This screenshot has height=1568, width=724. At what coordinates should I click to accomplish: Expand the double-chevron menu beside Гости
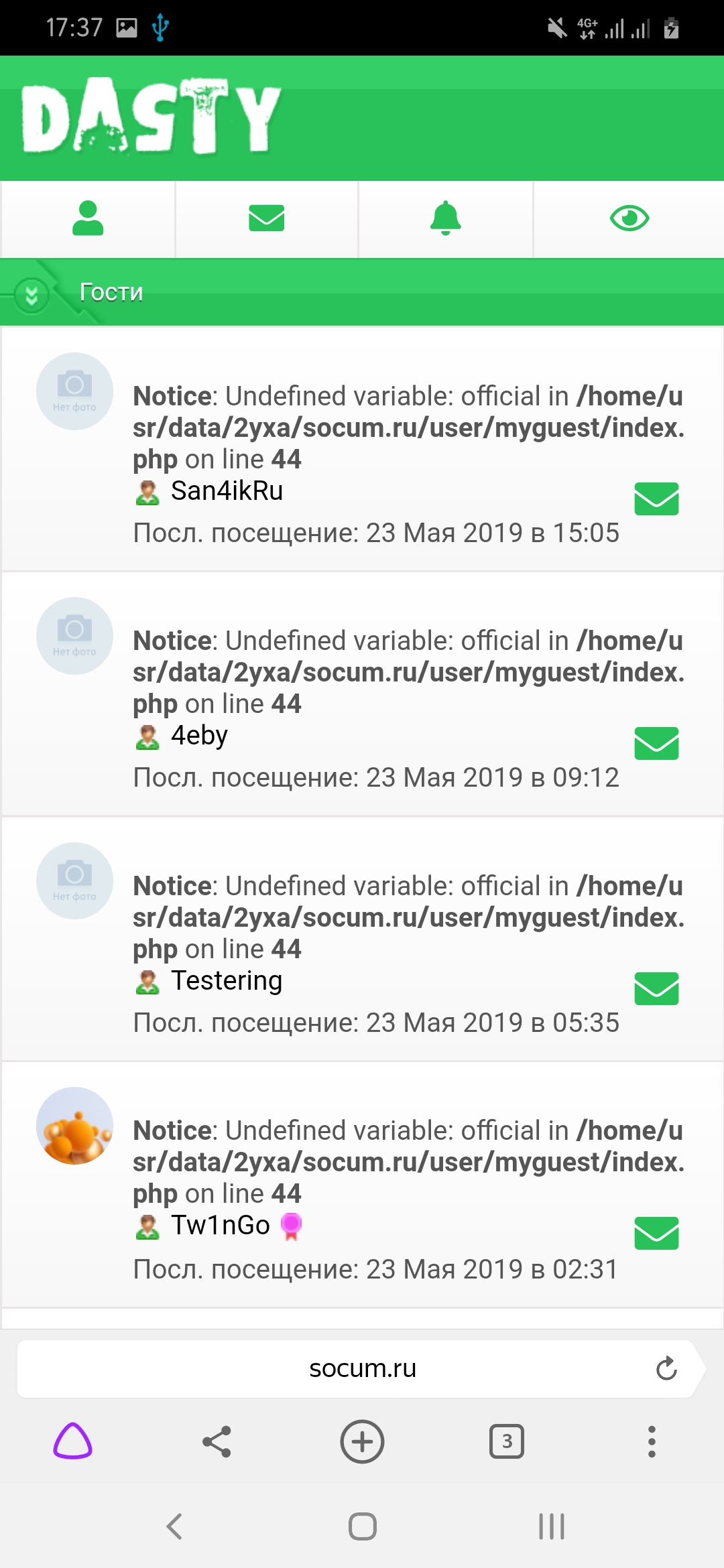[32, 295]
